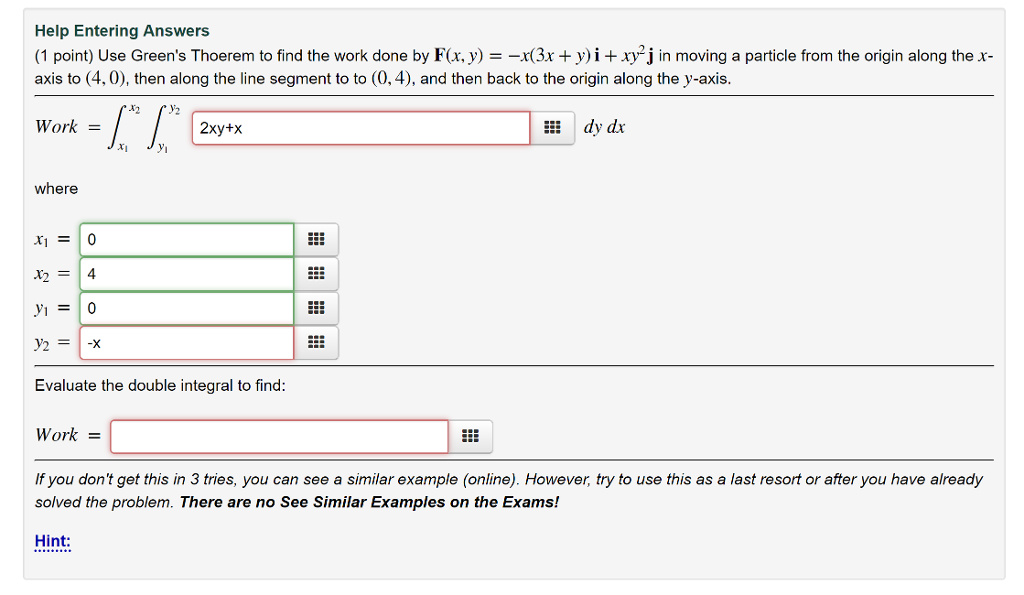Select the x2 input showing 4
This screenshot has height=595, width=1024.
point(186,273)
